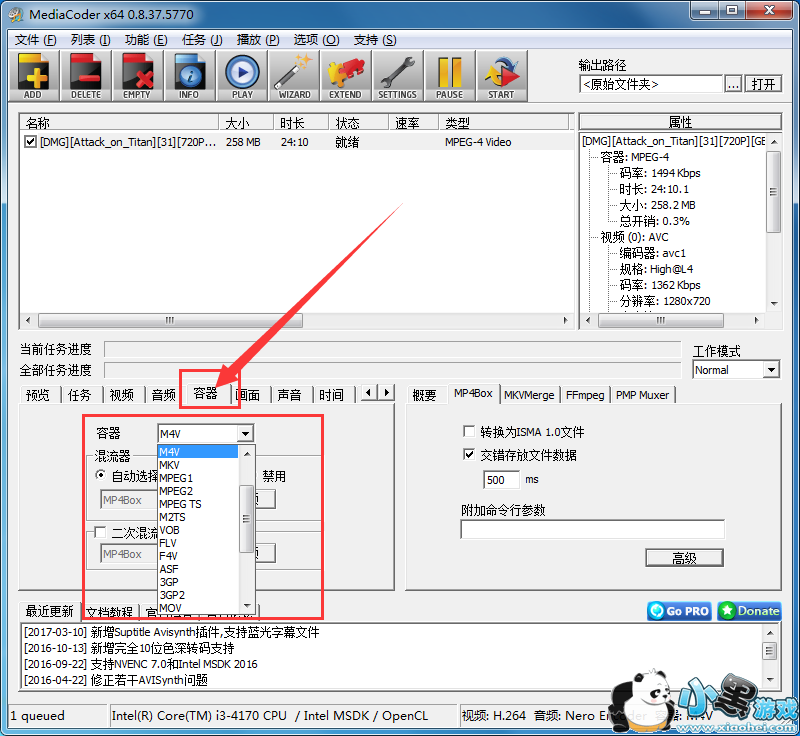Switch to the MKVMerge tab
Screen dimensions: 800x736
pyautogui.click(x=529, y=395)
